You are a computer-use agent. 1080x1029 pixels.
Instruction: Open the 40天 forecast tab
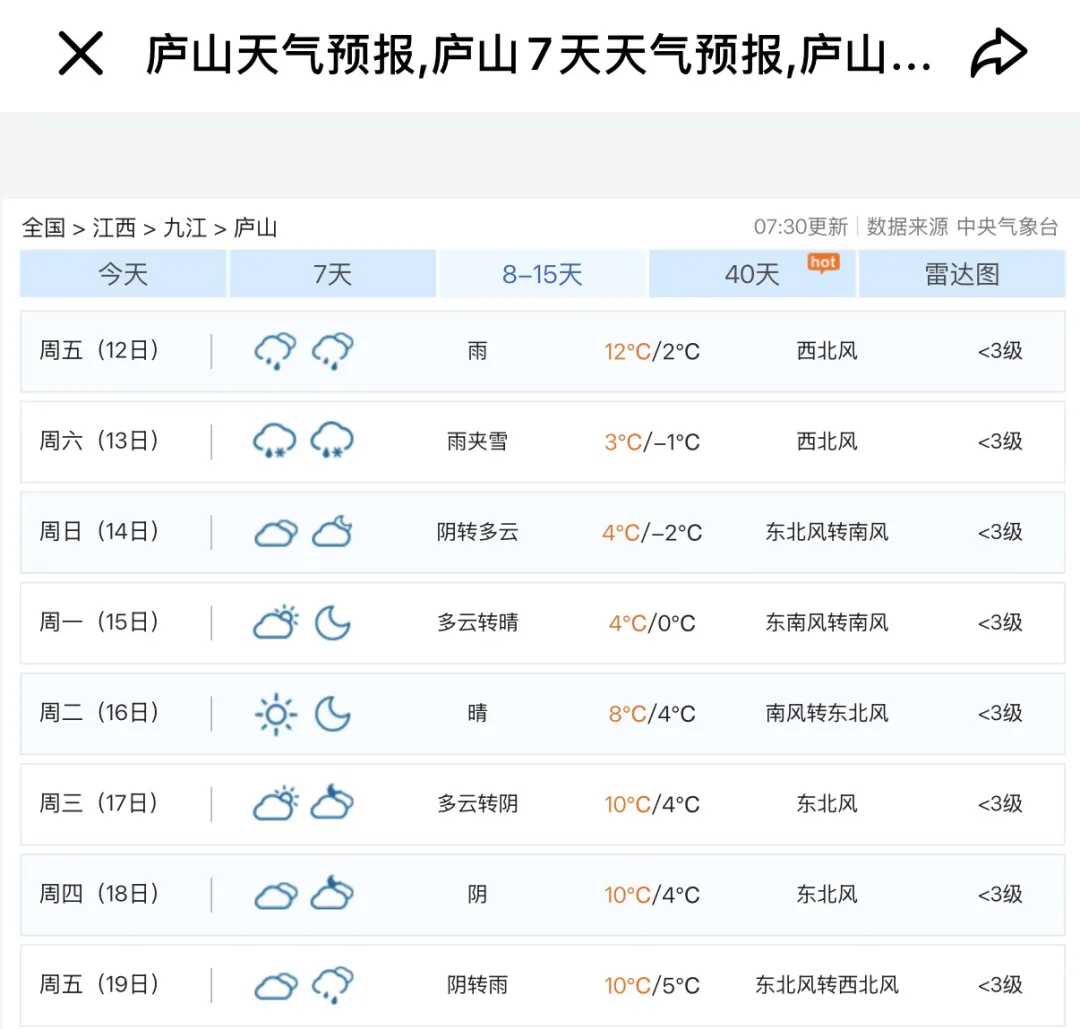(751, 275)
